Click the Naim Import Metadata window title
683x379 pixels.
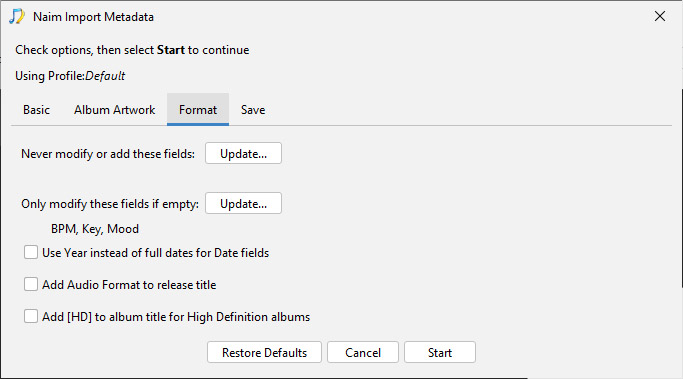[93, 17]
